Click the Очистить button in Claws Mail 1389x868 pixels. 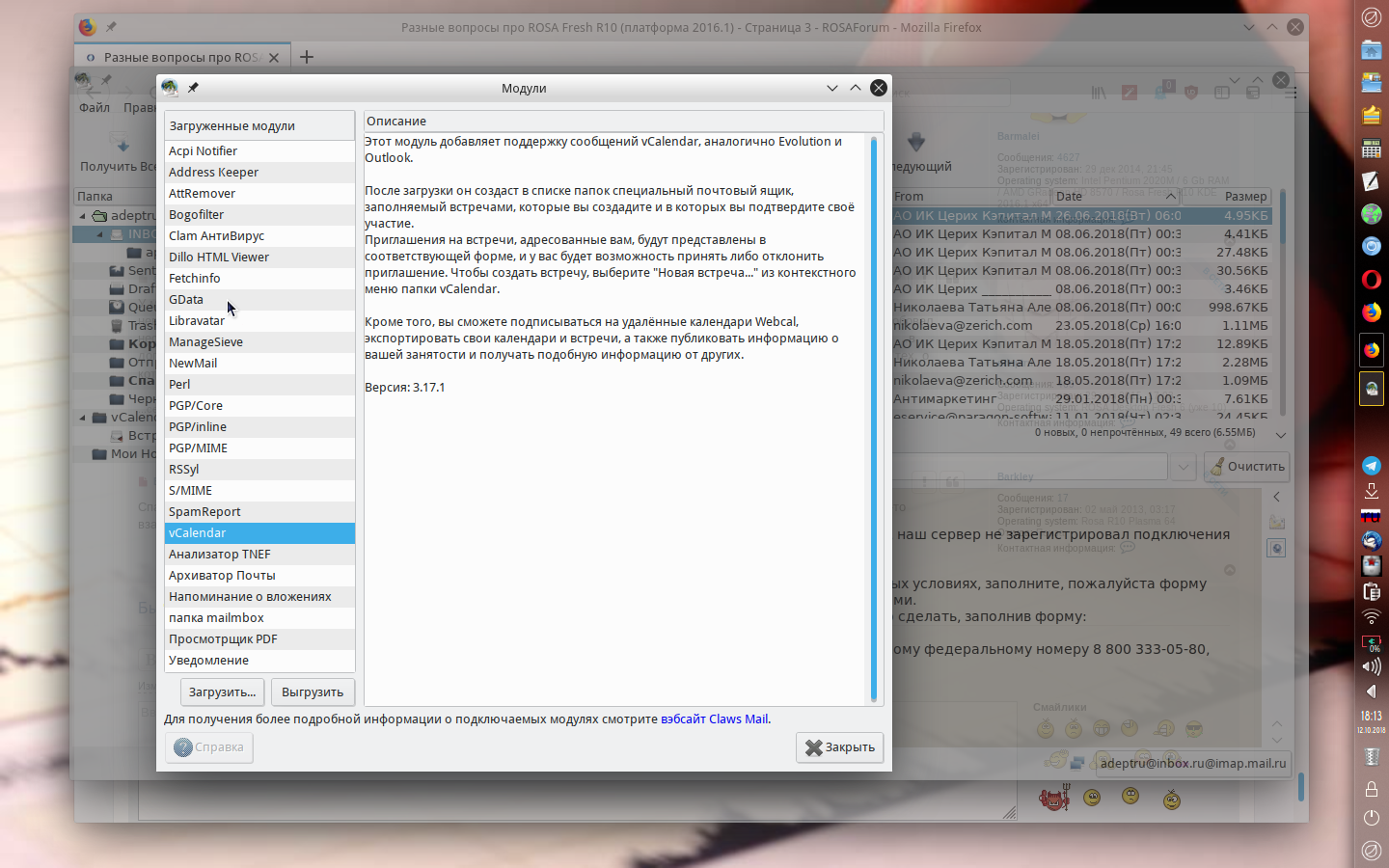coord(1248,467)
